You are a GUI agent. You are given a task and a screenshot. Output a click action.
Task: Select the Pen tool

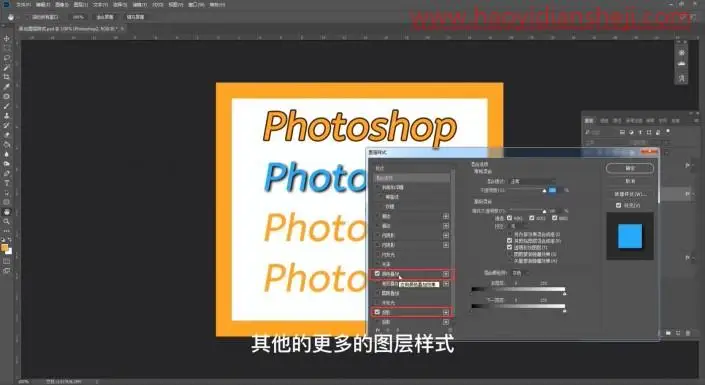6,174
